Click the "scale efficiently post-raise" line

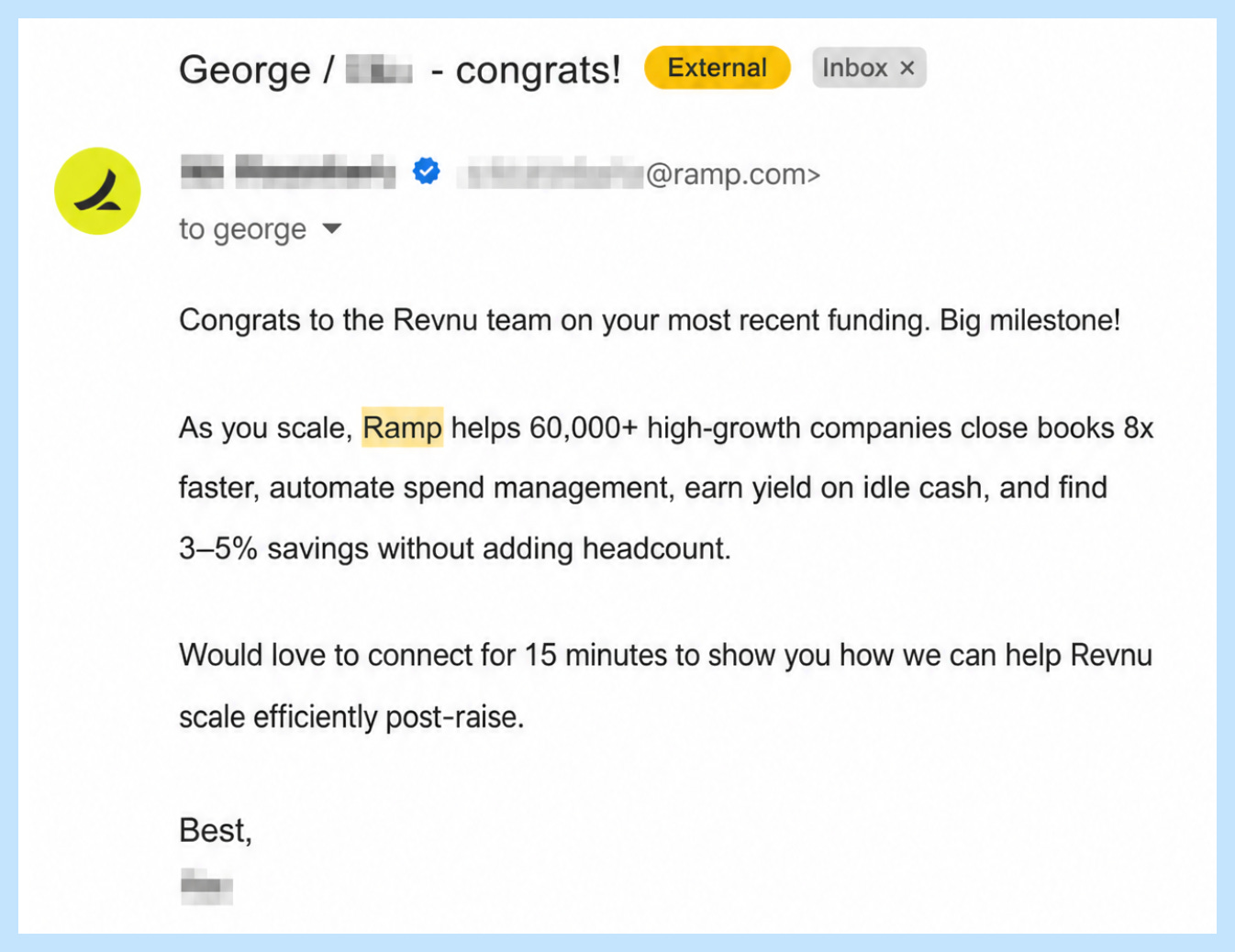[x=351, y=717]
